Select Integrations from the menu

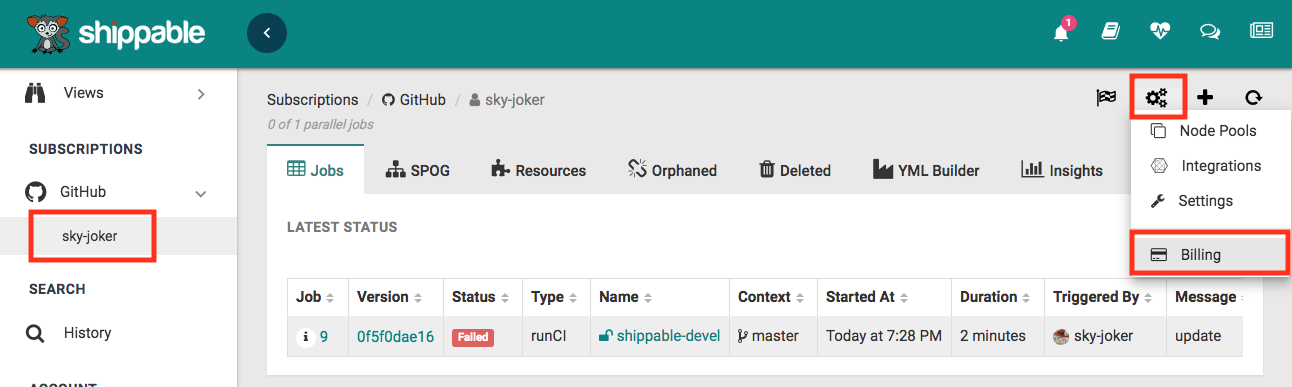pyautogui.click(x=1211, y=166)
